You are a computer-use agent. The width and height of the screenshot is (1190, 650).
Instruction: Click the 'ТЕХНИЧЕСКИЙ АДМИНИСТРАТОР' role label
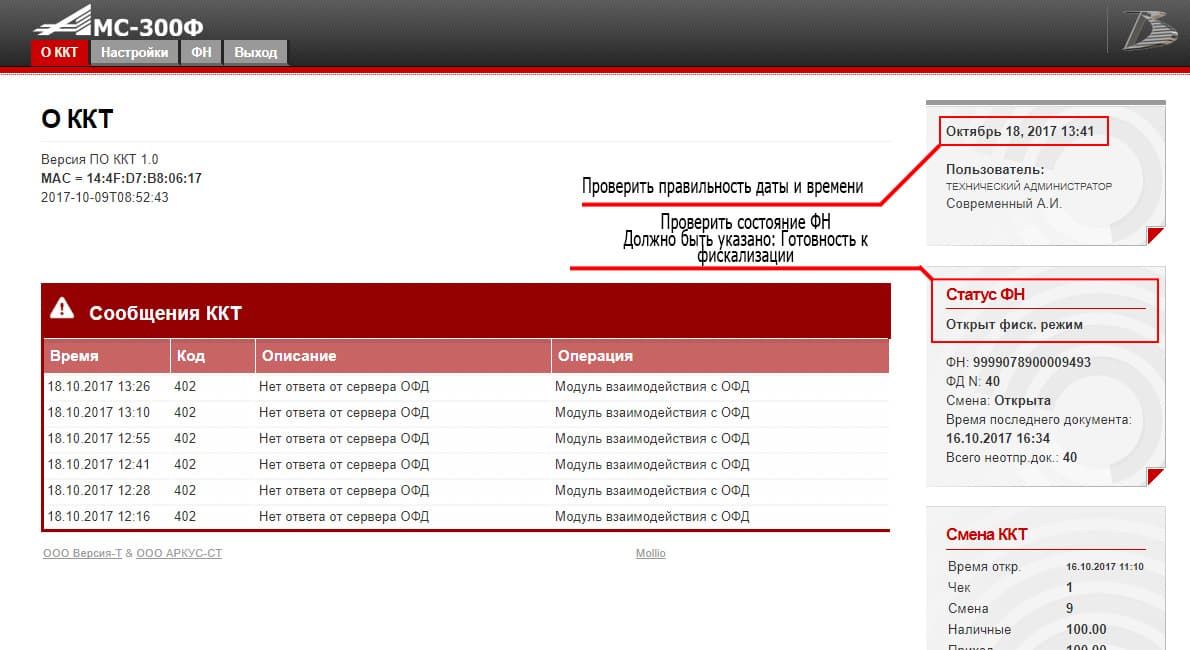pyautogui.click(x=1028, y=186)
